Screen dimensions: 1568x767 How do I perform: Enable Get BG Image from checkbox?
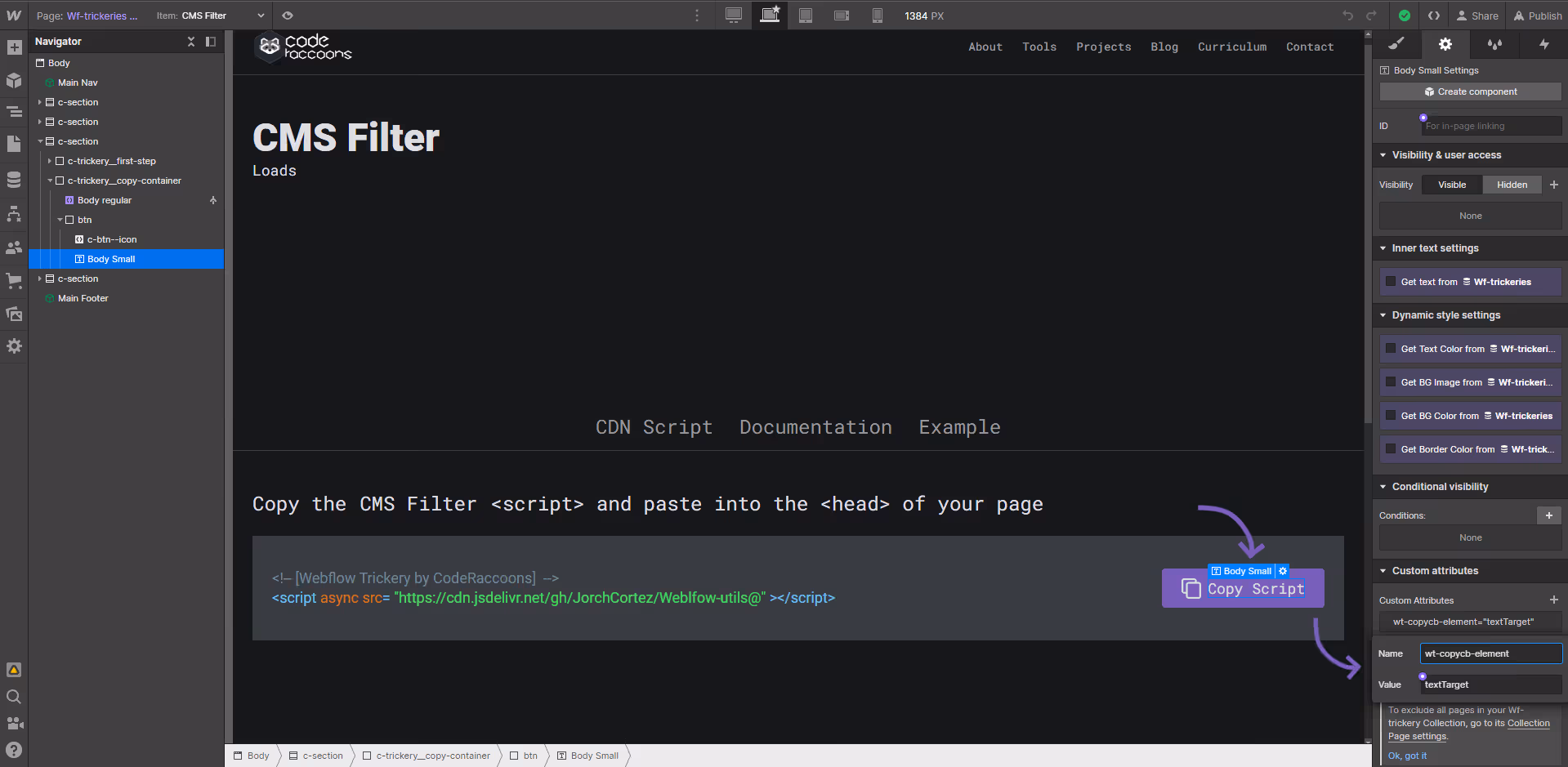(1391, 382)
